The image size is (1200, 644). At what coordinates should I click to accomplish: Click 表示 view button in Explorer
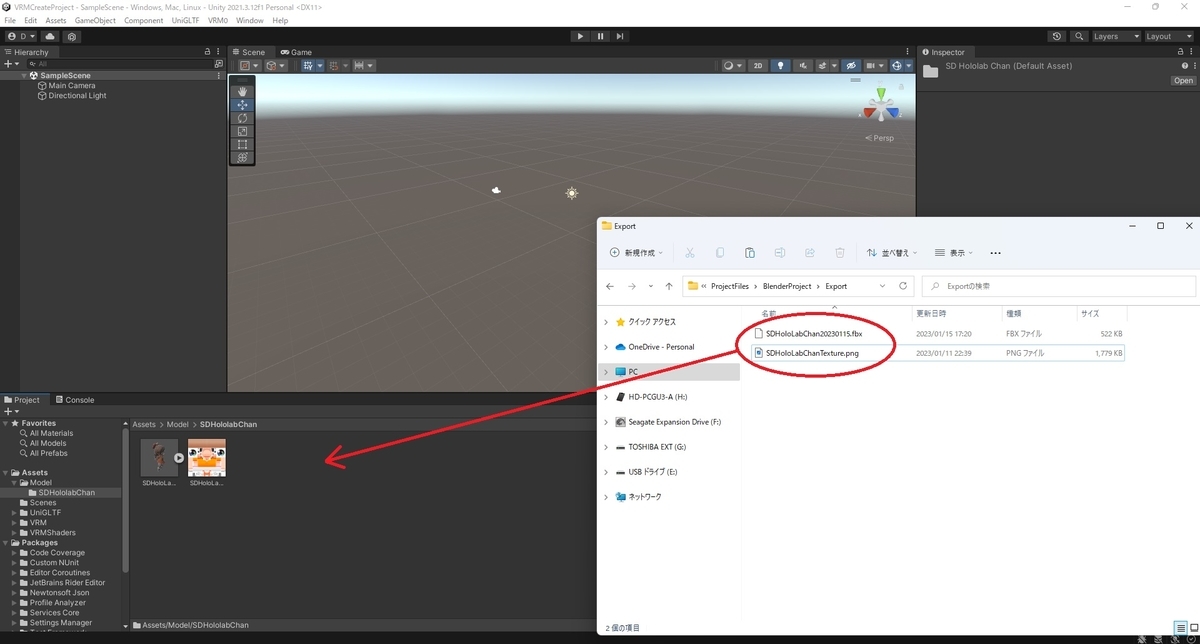click(x=952, y=253)
